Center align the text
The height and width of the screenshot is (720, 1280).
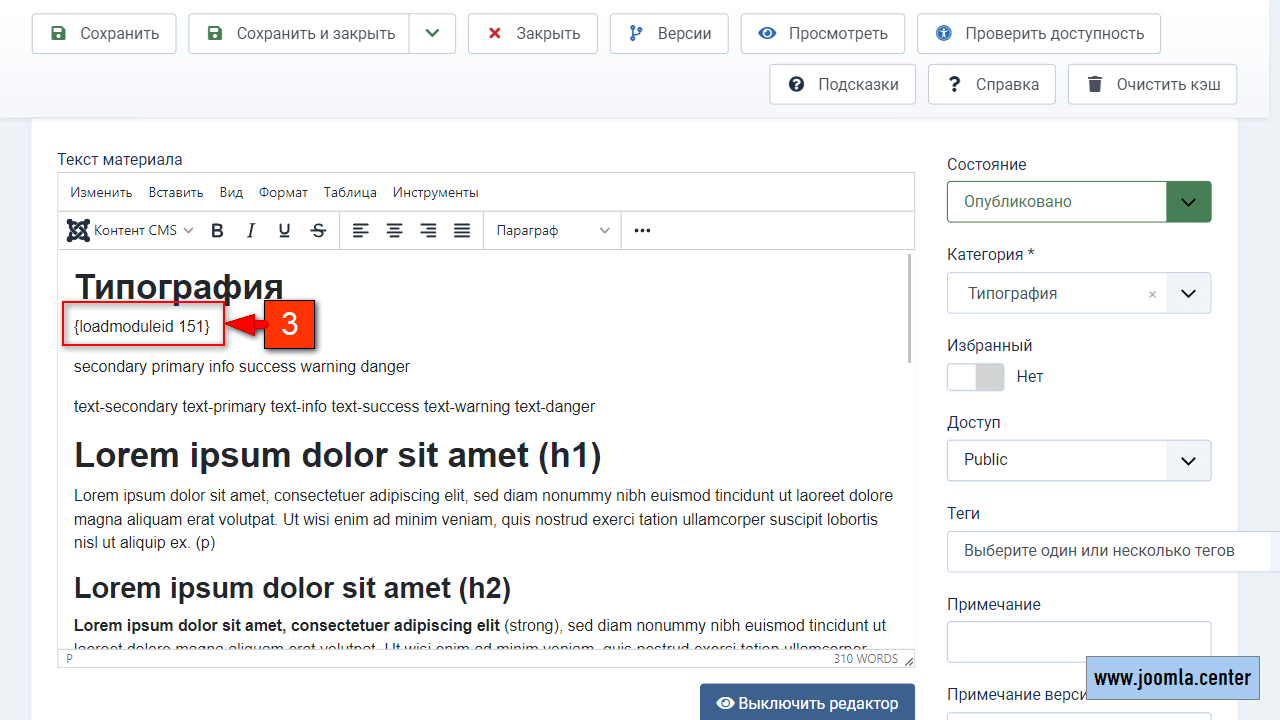tap(395, 231)
